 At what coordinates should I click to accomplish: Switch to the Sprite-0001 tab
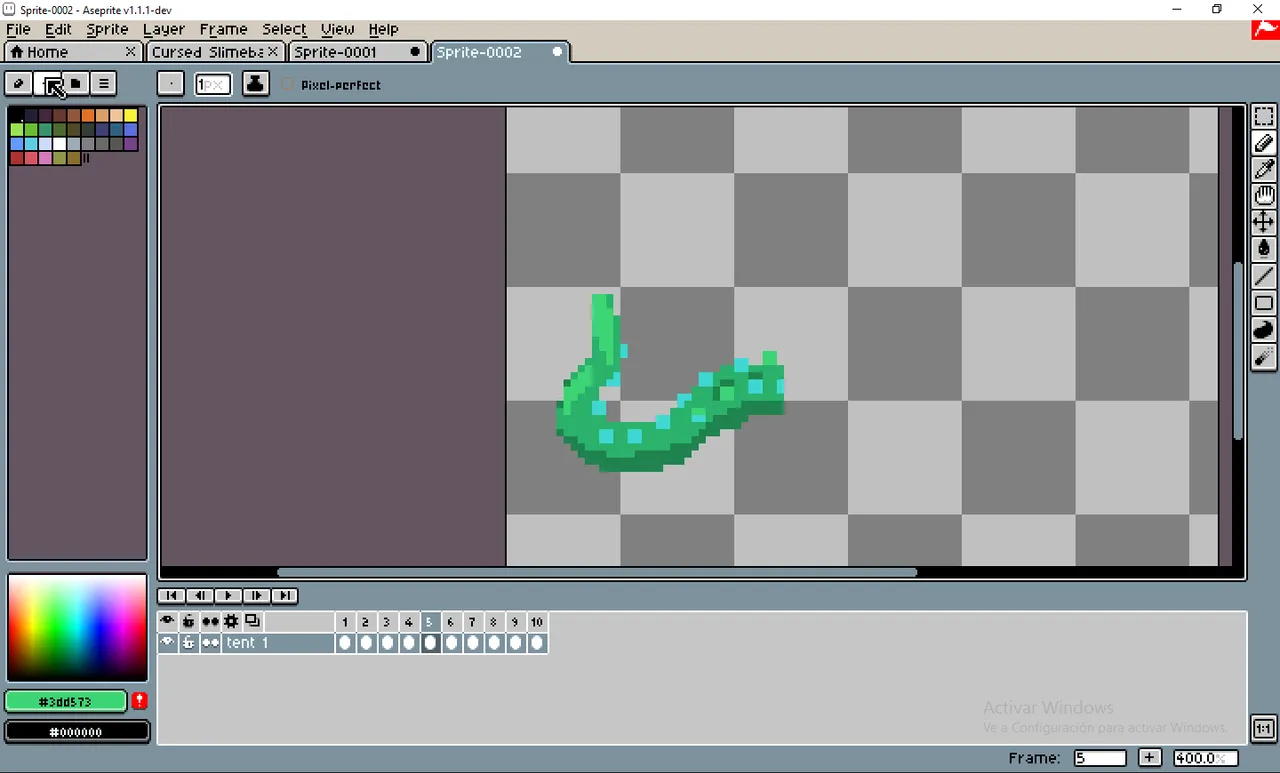356,52
